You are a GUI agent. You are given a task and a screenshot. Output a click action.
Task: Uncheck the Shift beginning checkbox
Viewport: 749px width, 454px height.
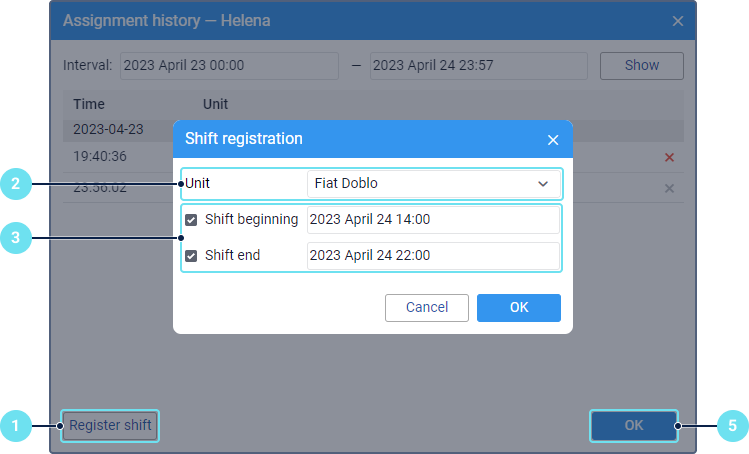[x=191, y=220]
